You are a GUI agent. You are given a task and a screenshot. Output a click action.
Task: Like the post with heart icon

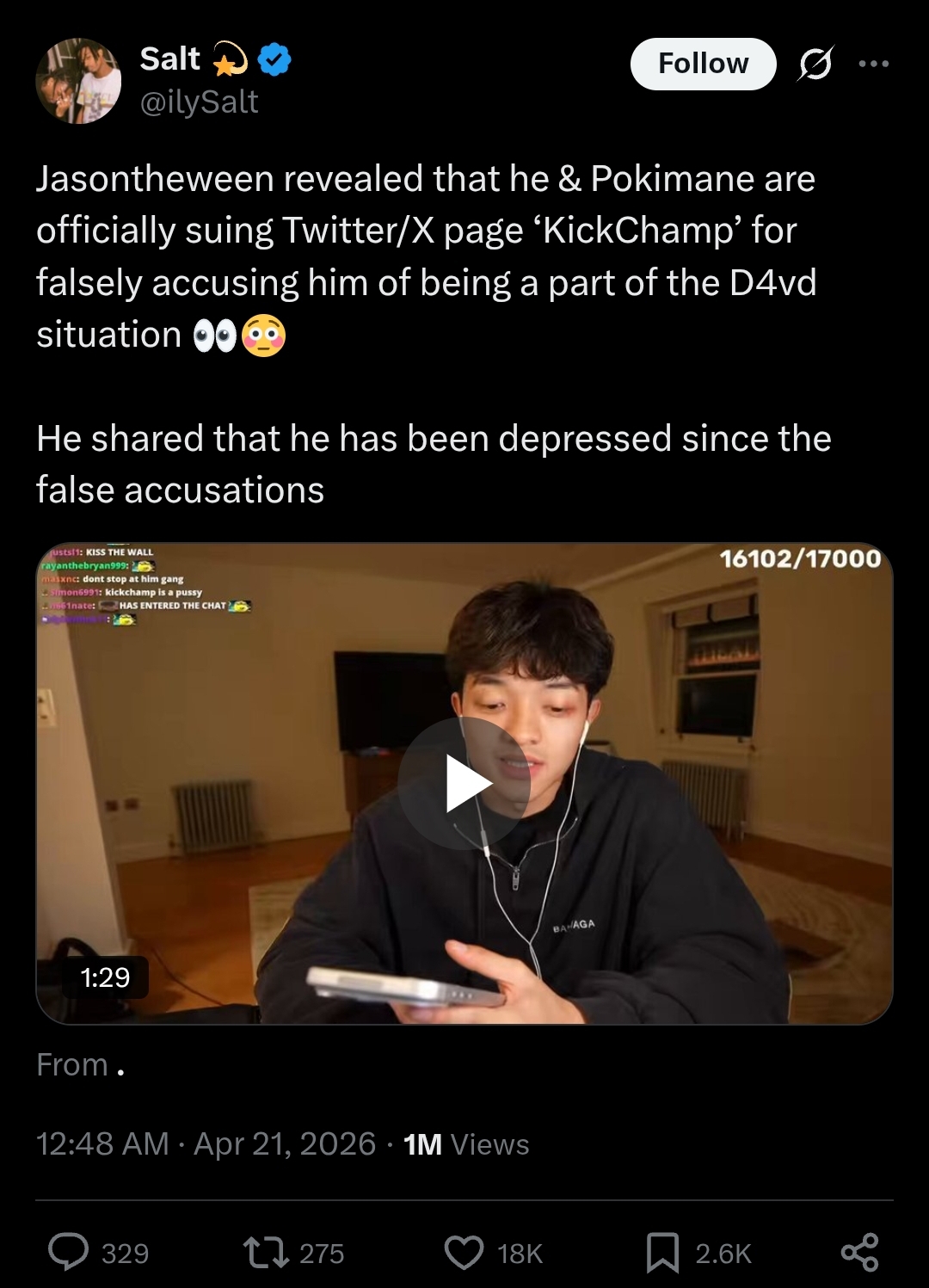pyautogui.click(x=464, y=1253)
